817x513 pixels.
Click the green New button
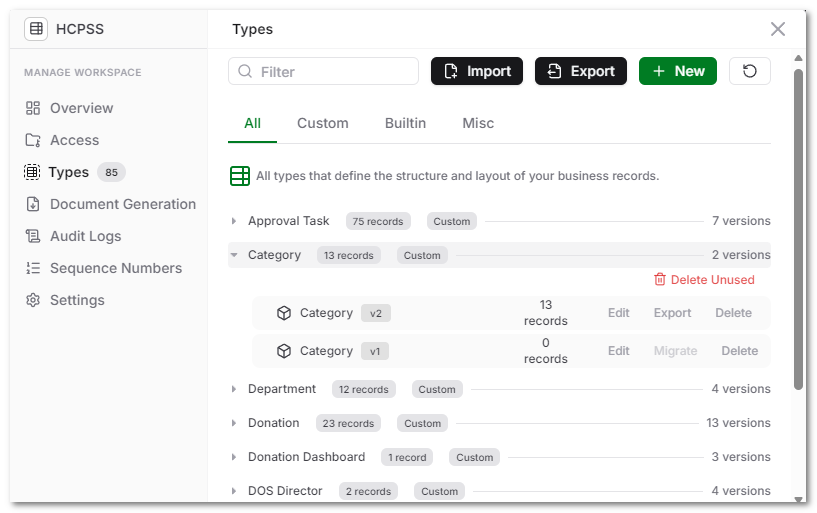(x=677, y=71)
